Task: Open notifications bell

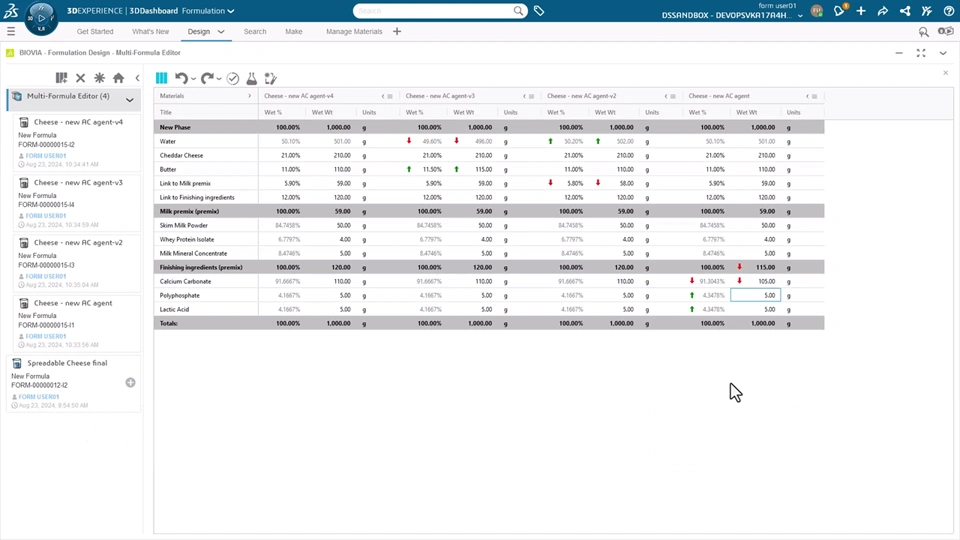Action: (x=839, y=10)
